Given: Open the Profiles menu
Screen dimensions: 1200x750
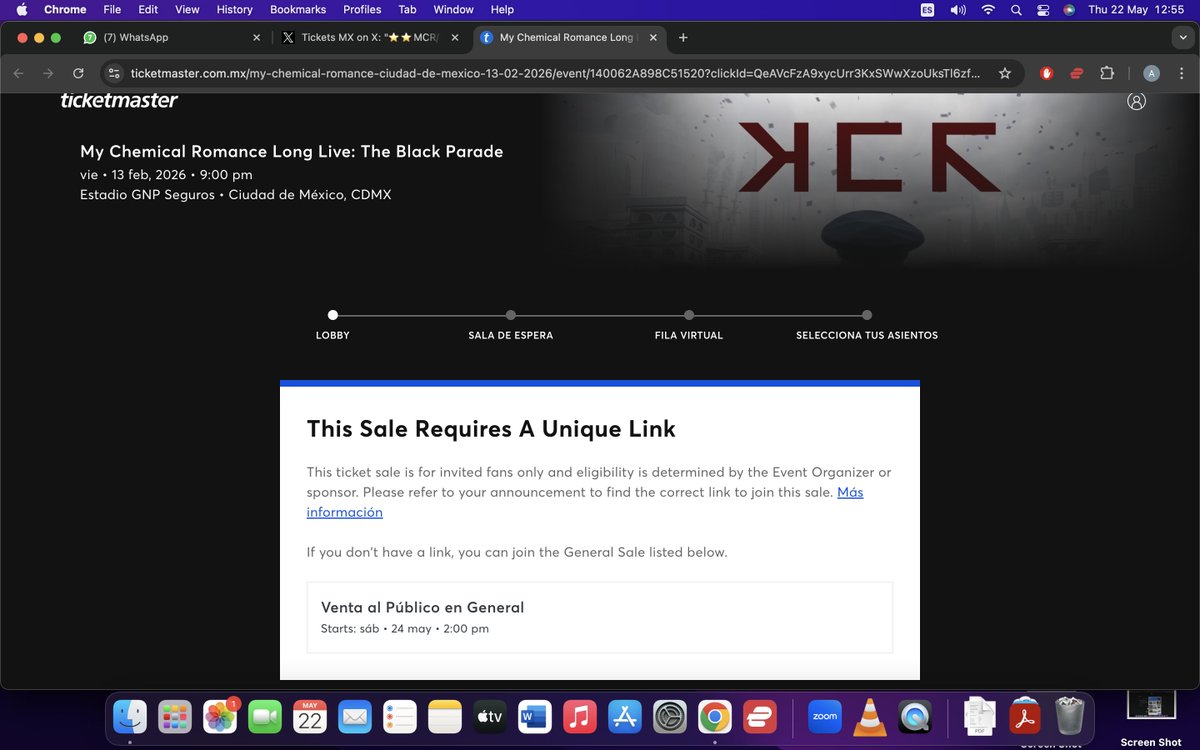Looking at the screenshot, I should coord(362,9).
